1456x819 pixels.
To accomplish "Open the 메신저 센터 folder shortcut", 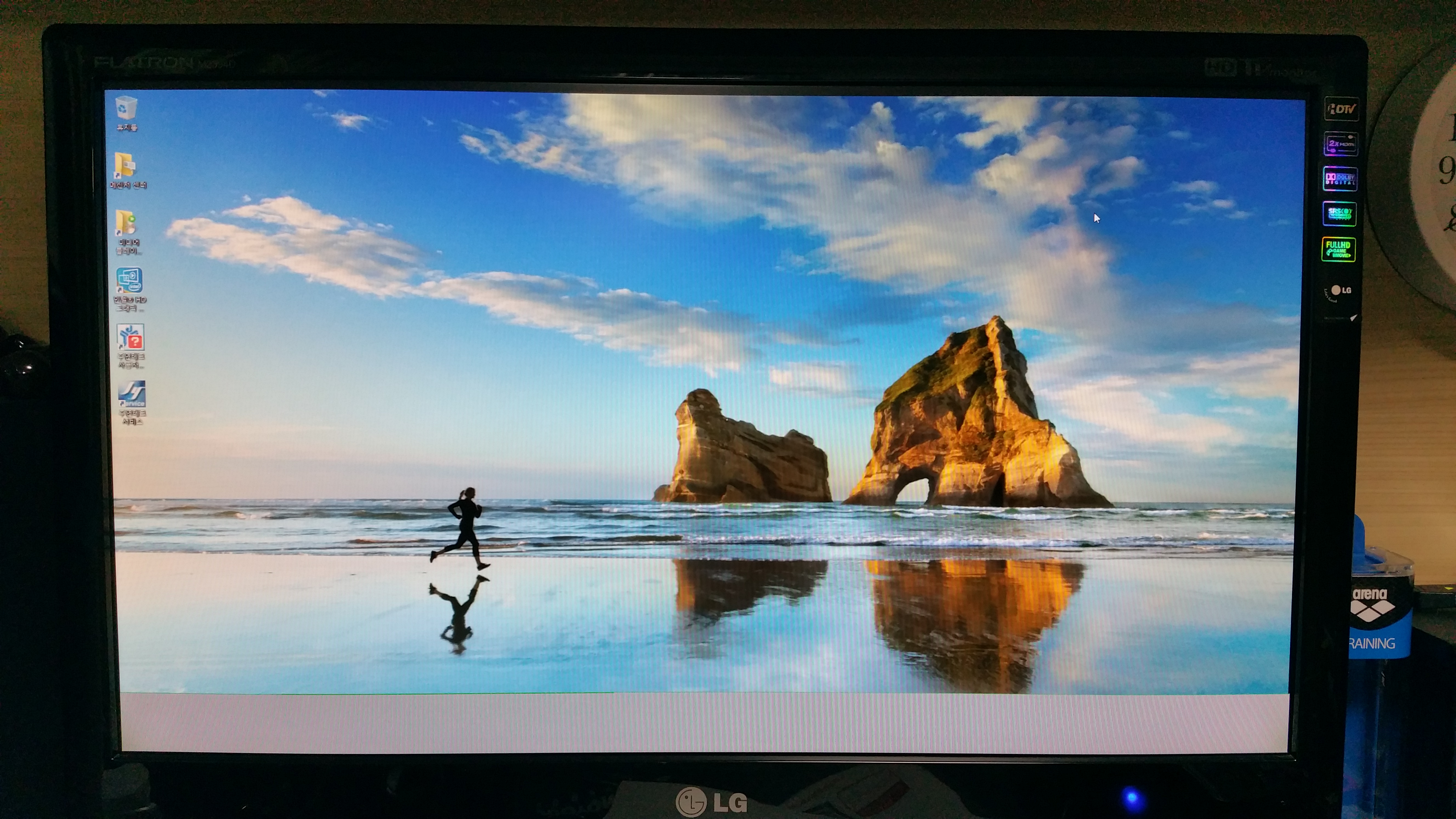I will (x=128, y=170).
